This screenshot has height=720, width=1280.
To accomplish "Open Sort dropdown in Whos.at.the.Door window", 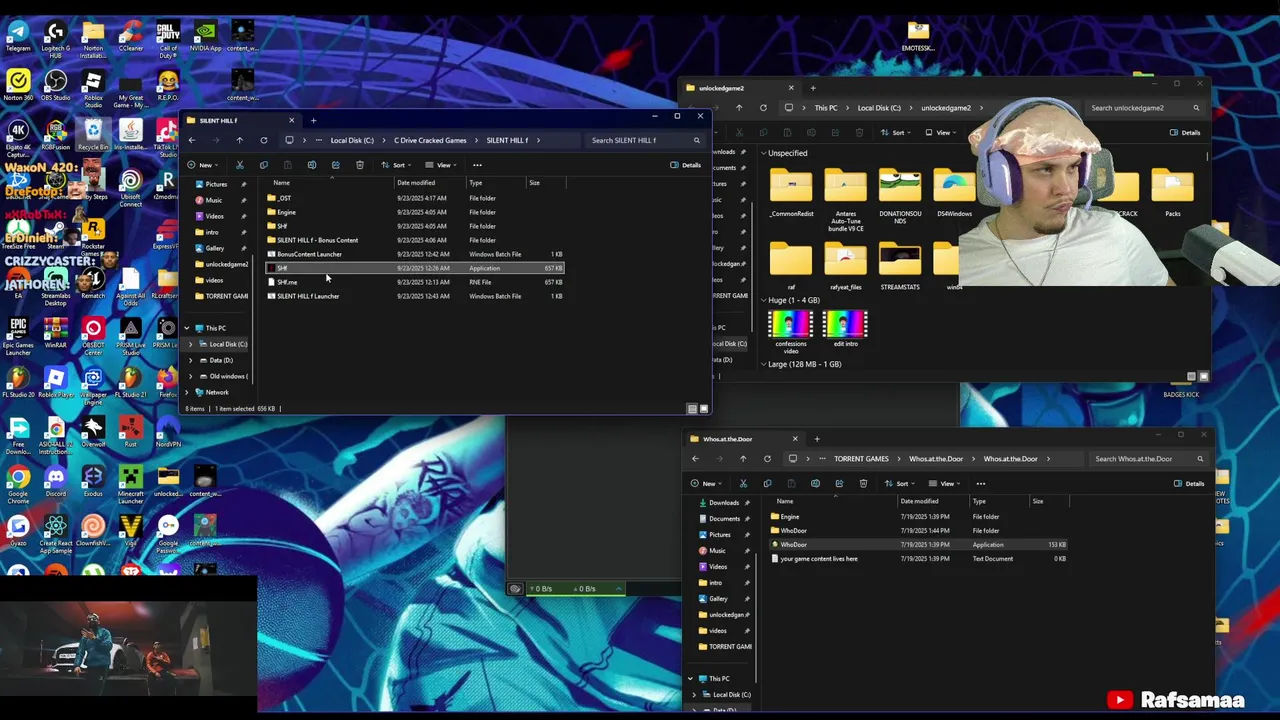I will tap(899, 484).
